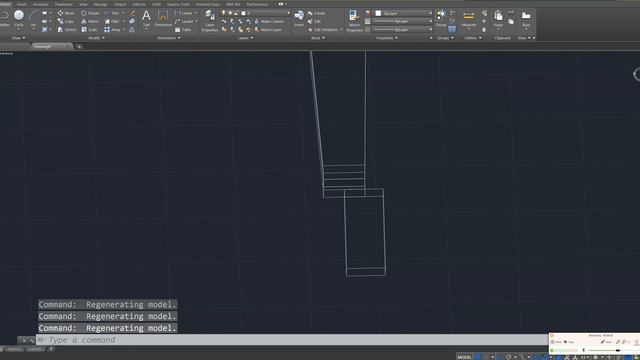640x360 pixels.
Task: Select the Fillet tool
Action: point(112,21)
